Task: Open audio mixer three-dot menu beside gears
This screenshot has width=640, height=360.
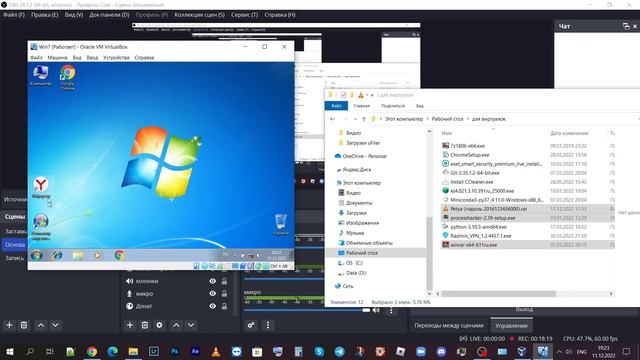Action: [x=268, y=325]
